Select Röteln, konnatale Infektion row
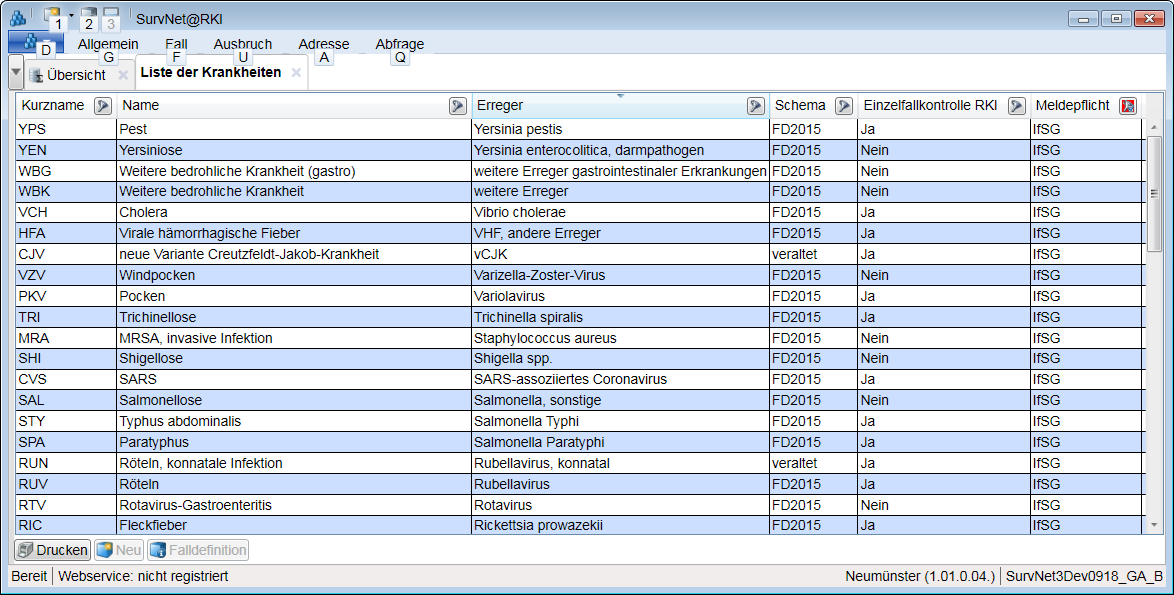1174x595 pixels. point(579,463)
